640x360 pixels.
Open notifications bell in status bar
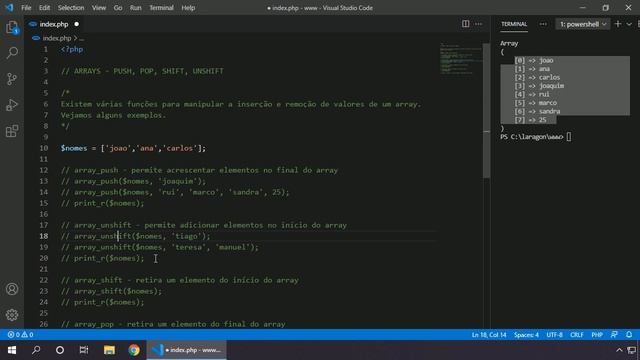point(629,335)
